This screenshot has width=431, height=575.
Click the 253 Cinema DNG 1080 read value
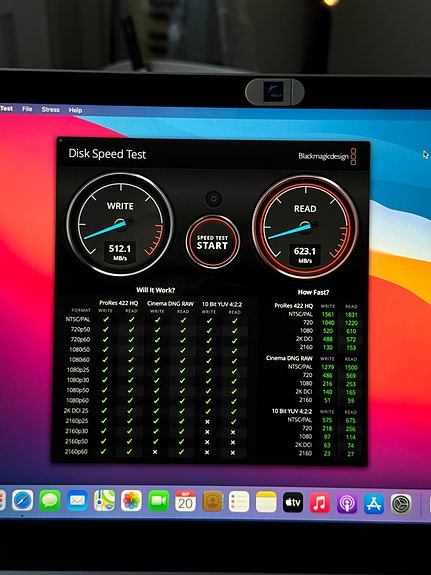[351, 384]
